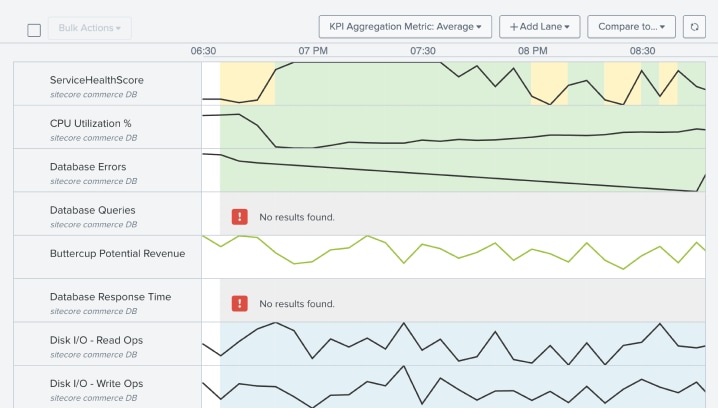Click the refresh icon button
Screen dimensions: 718x408
(694, 27)
